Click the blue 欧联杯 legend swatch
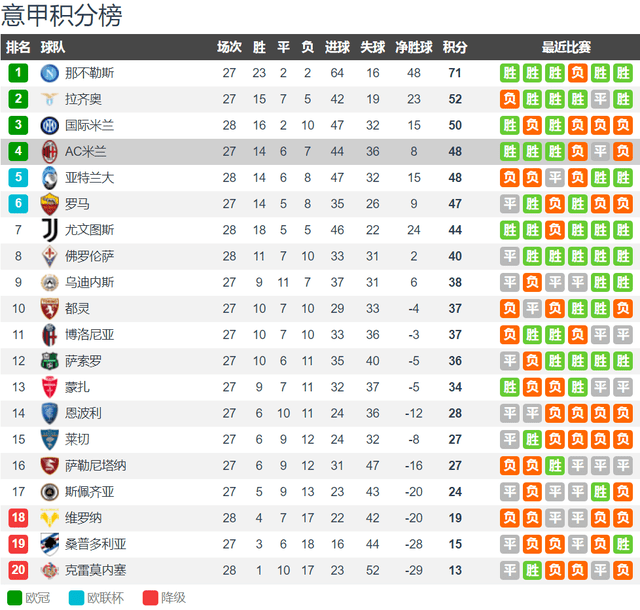This screenshot has height=610, width=640. coord(76,598)
